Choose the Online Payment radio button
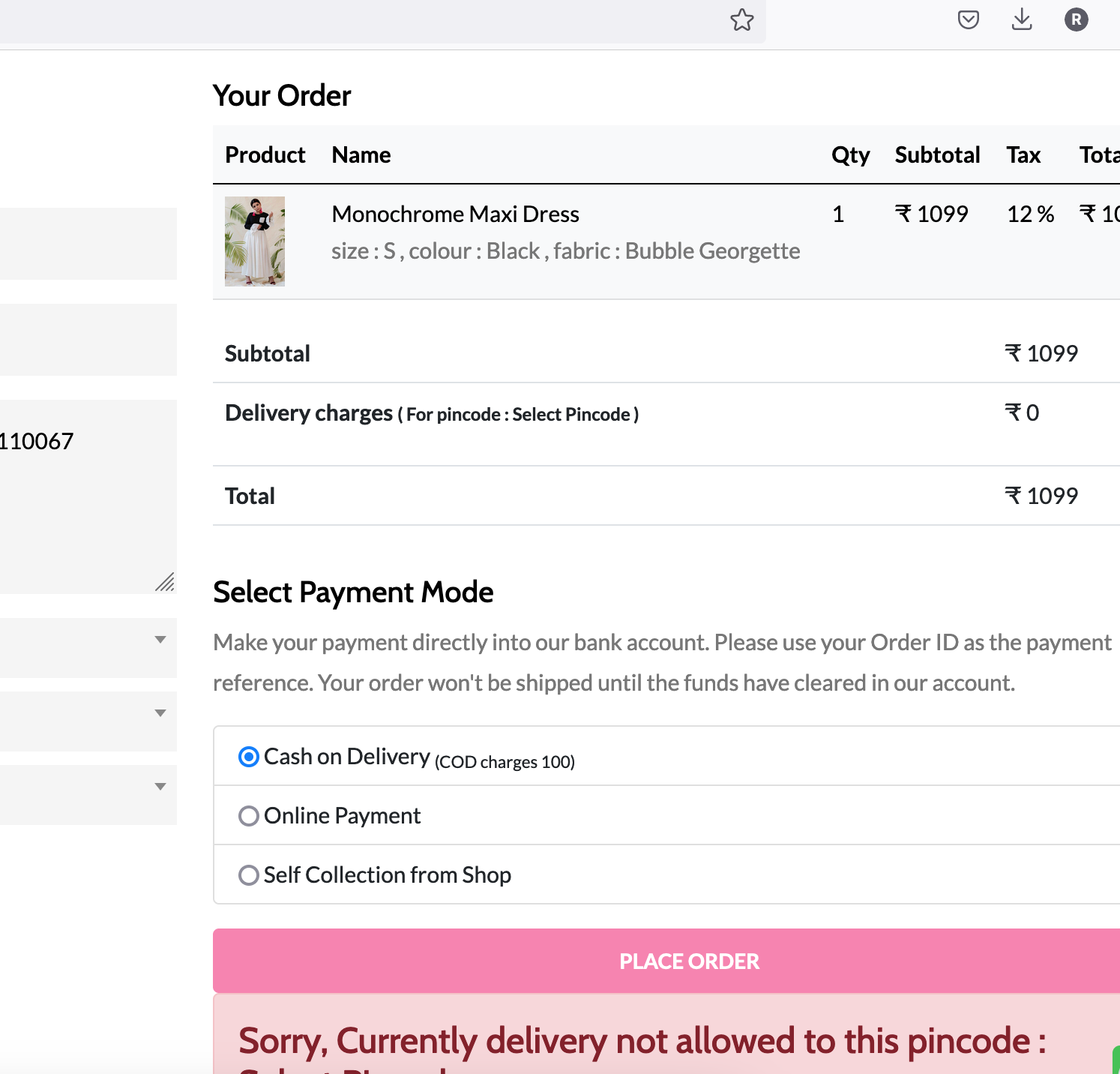 [249, 816]
